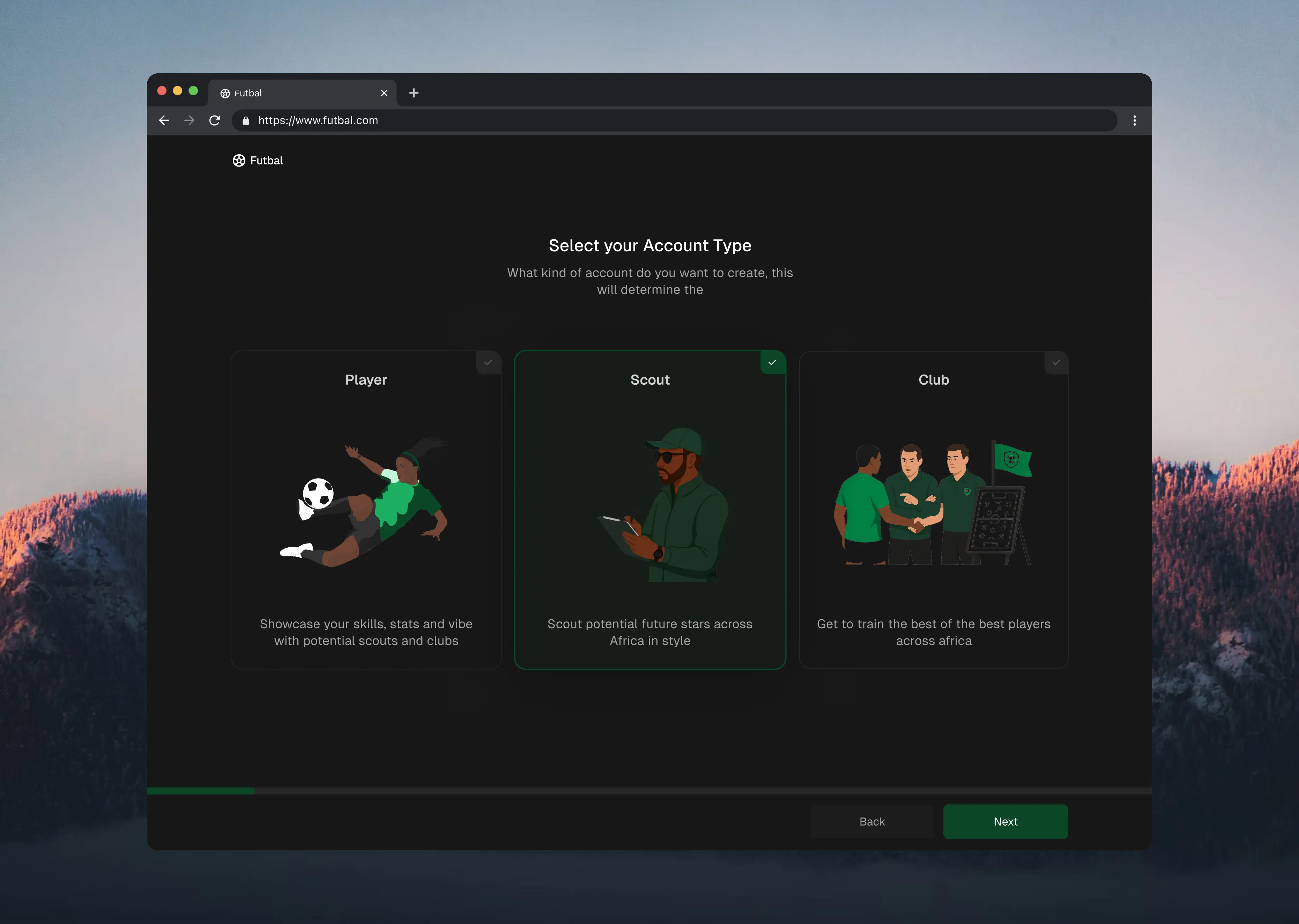Click the Futbal favicon on the tab
1299x924 pixels.
pyautogui.click(x=225, y=93)
